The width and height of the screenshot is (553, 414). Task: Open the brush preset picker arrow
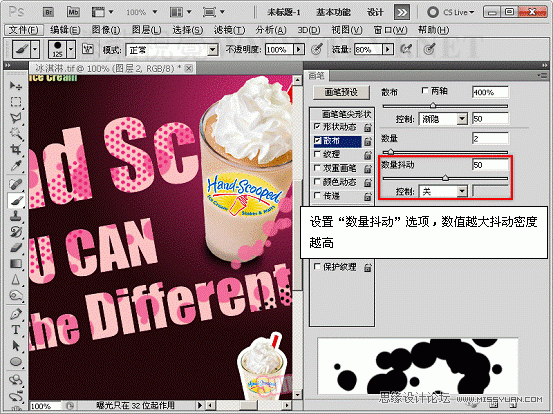click(71, 49)
